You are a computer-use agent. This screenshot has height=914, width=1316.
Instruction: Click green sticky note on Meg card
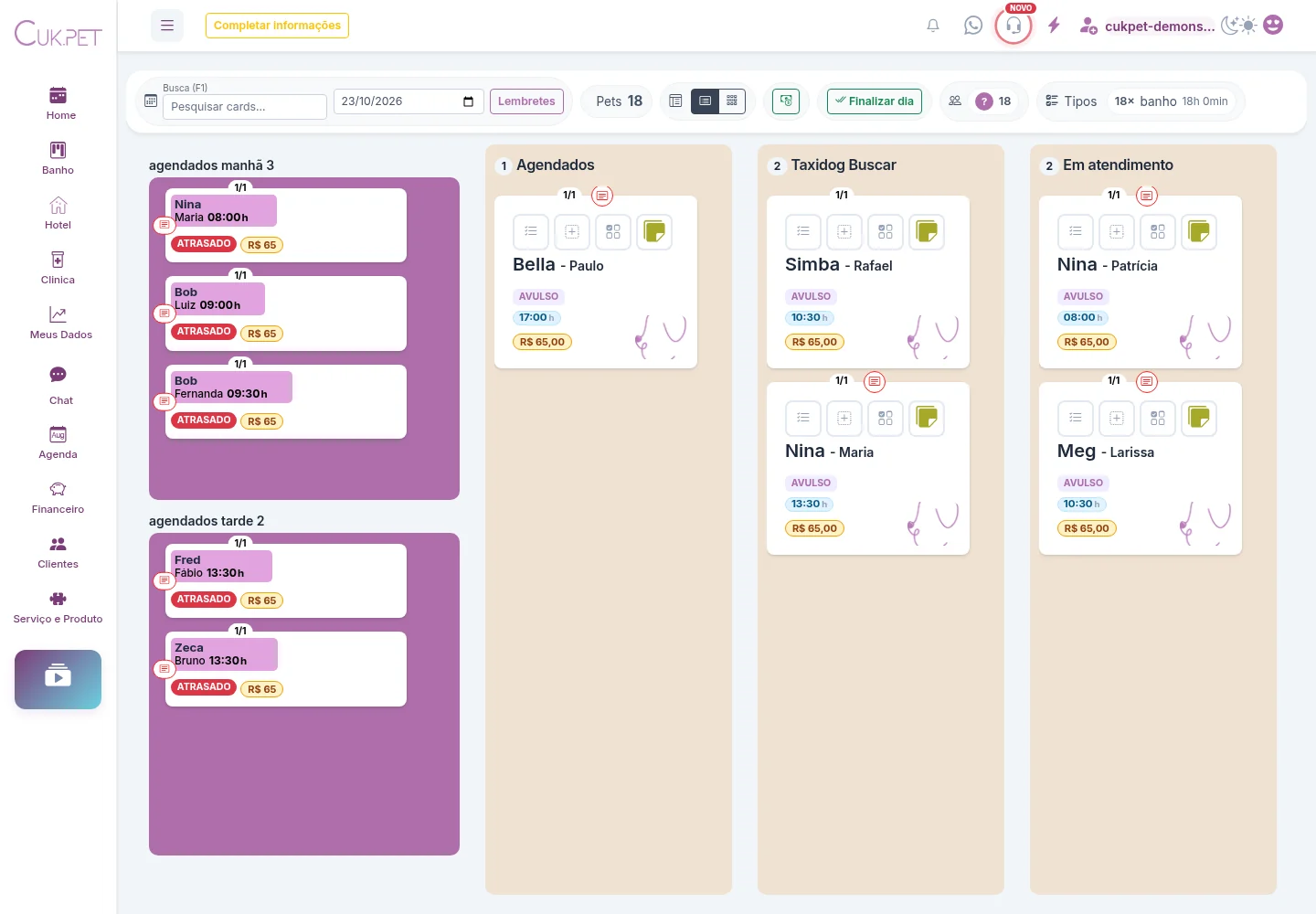pos(1199,418)
